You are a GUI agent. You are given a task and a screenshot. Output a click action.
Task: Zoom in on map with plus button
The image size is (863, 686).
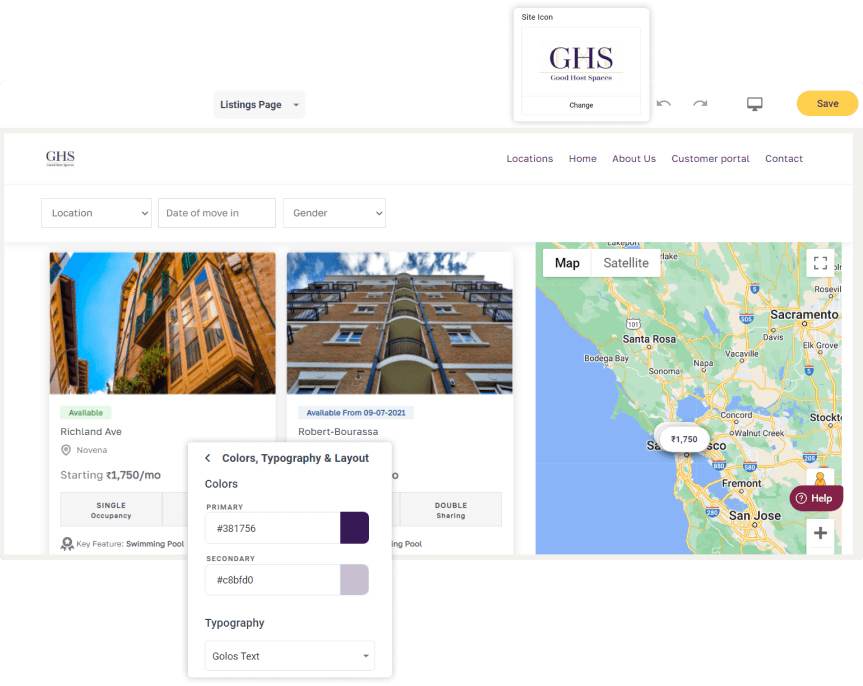(x=820, y=533)
